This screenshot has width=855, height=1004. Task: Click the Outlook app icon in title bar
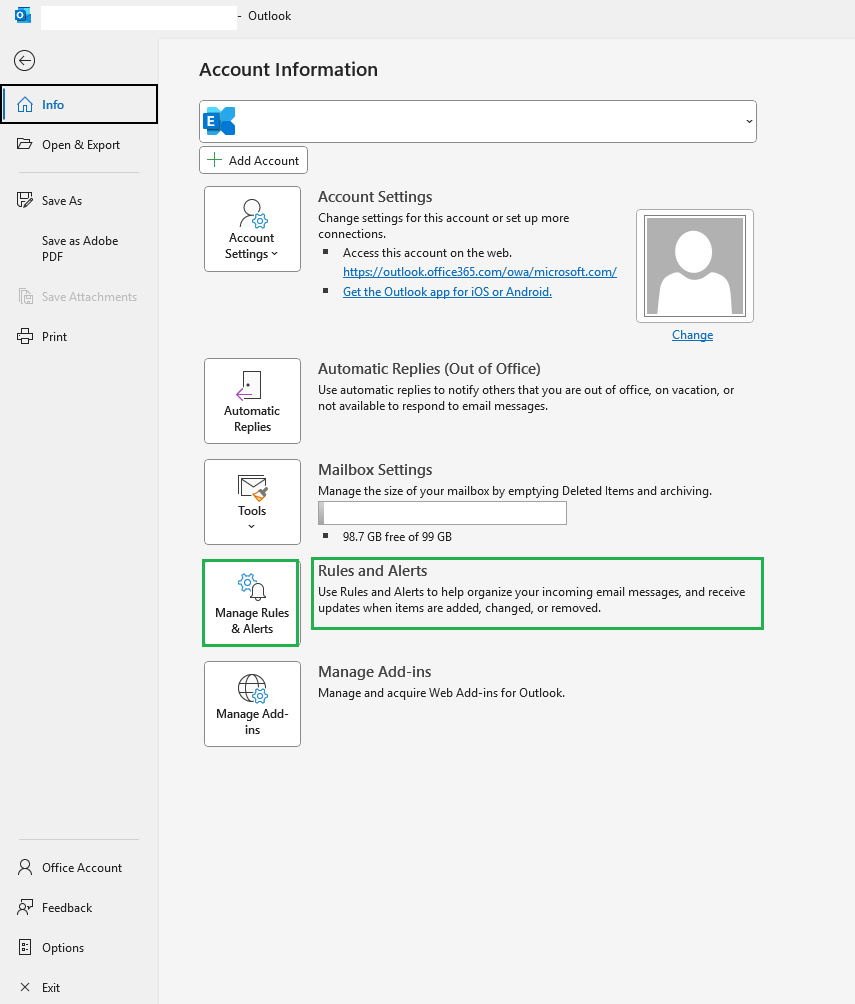[23, 15]
